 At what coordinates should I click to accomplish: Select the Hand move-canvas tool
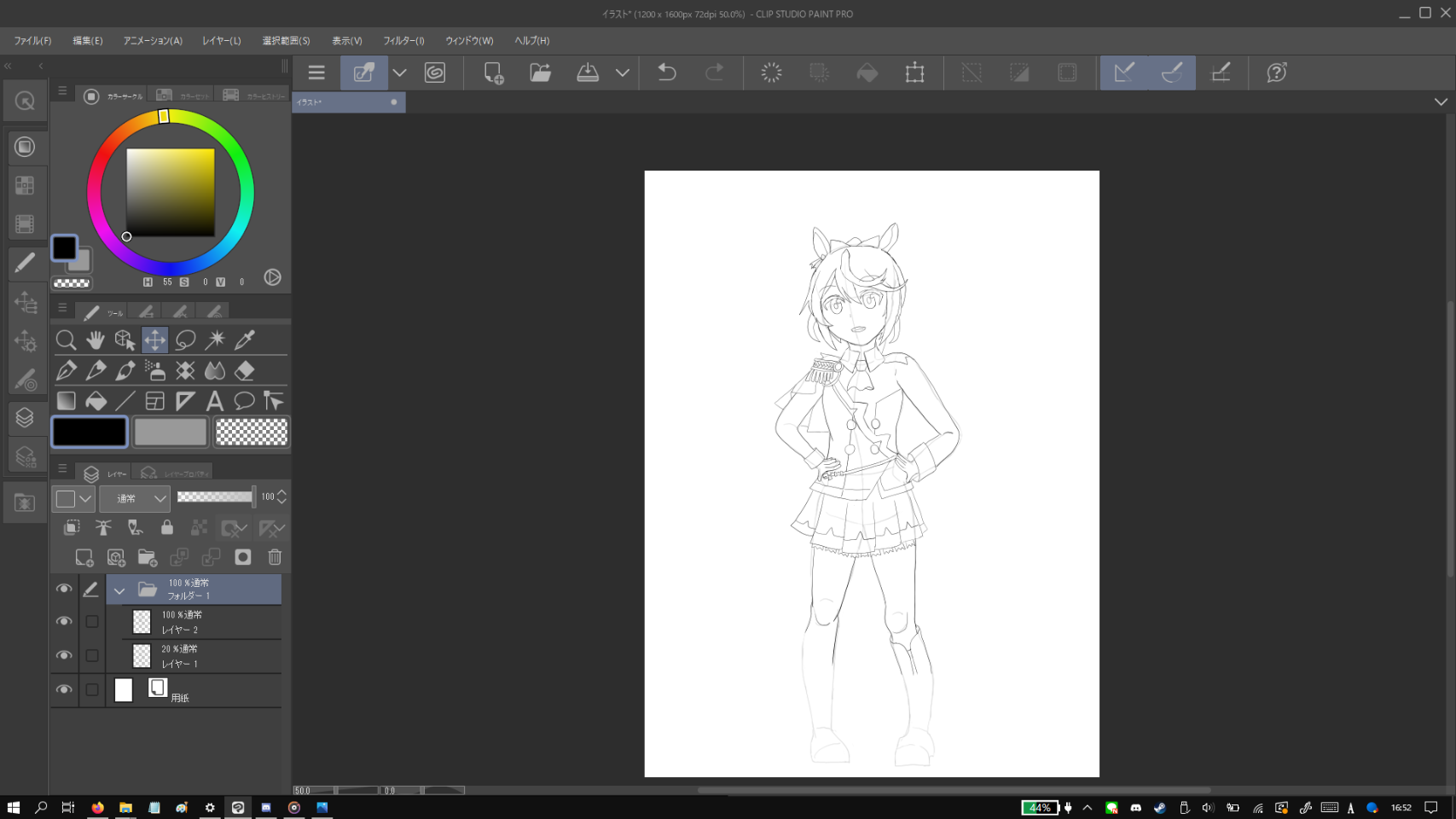96,340
